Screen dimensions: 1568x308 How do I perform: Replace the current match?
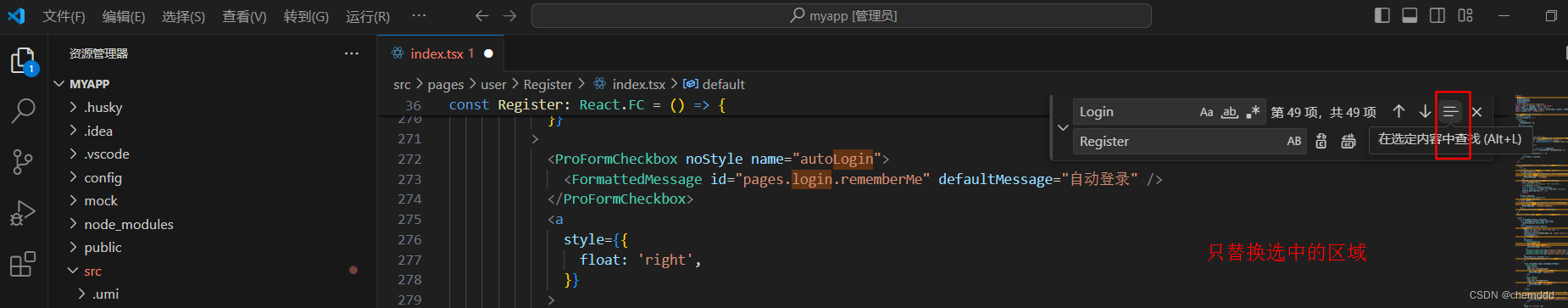tap(1321, 142)
